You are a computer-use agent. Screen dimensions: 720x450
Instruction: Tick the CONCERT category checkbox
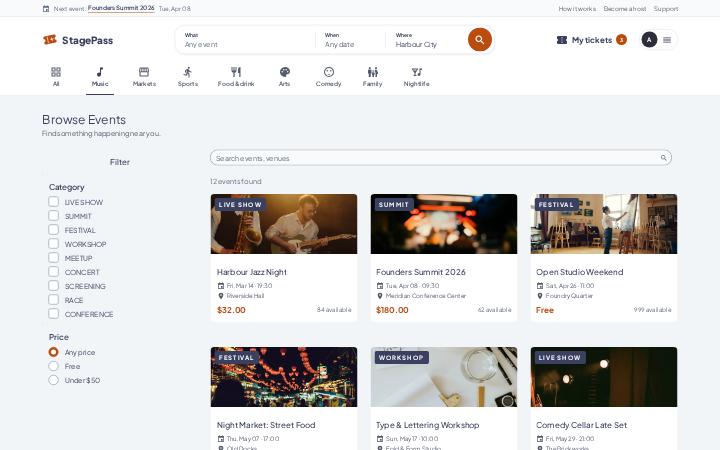tap(54, 272)
